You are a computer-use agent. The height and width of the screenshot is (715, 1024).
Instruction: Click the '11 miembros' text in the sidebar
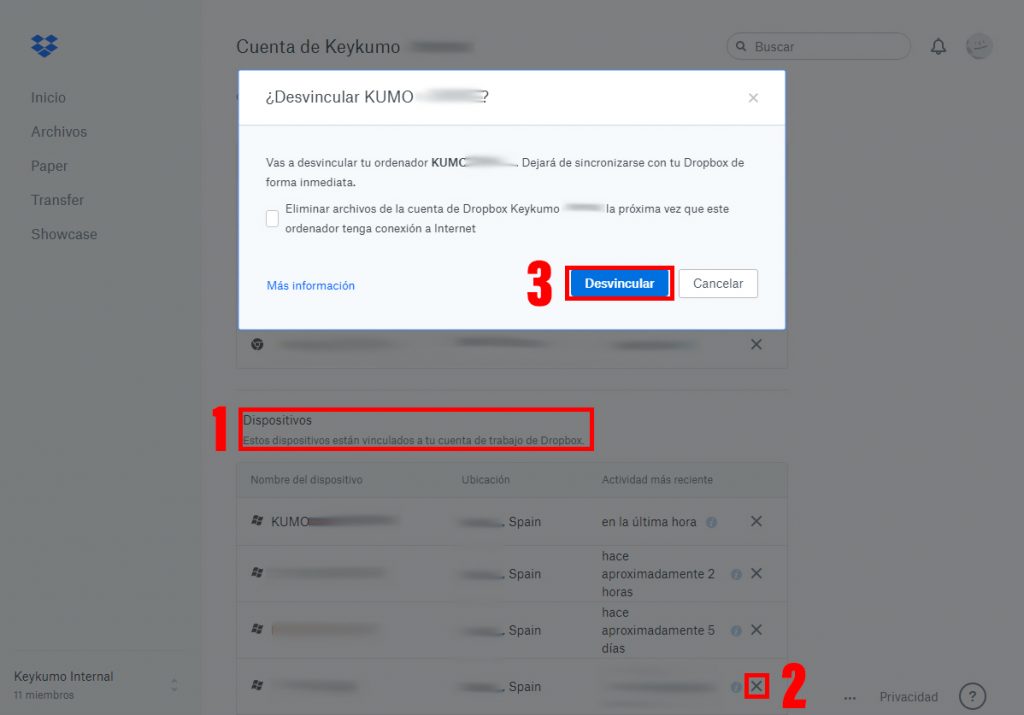(44, 695)
